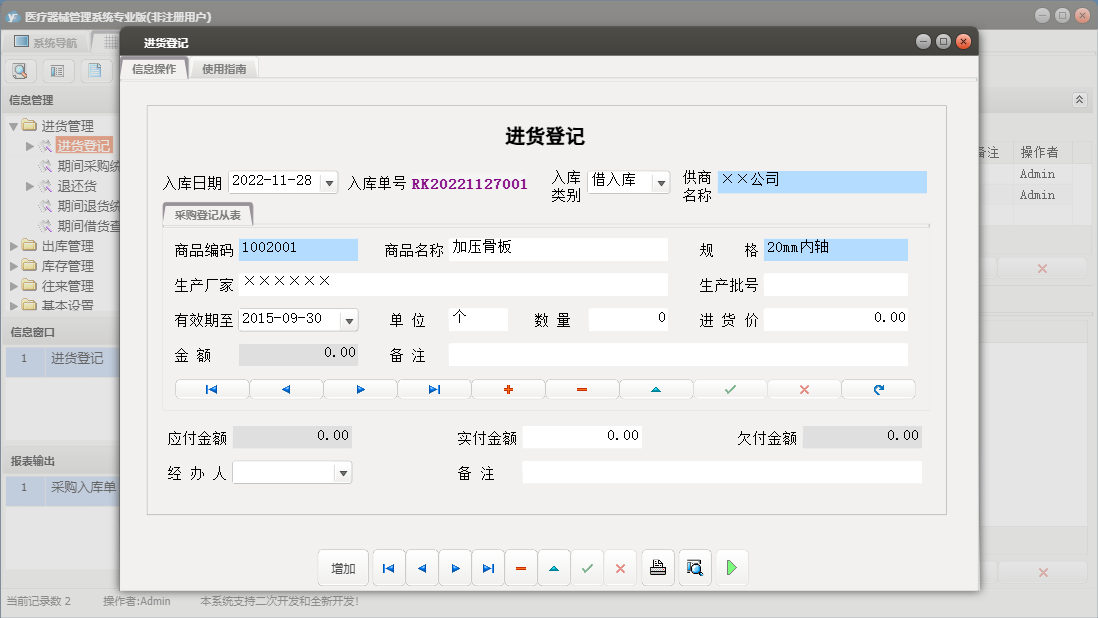Image resolution: width=1098 pixels, height=618 pixels.
Task: Go to first record using bottom navigation icon
Action: [x=388, y=567]
